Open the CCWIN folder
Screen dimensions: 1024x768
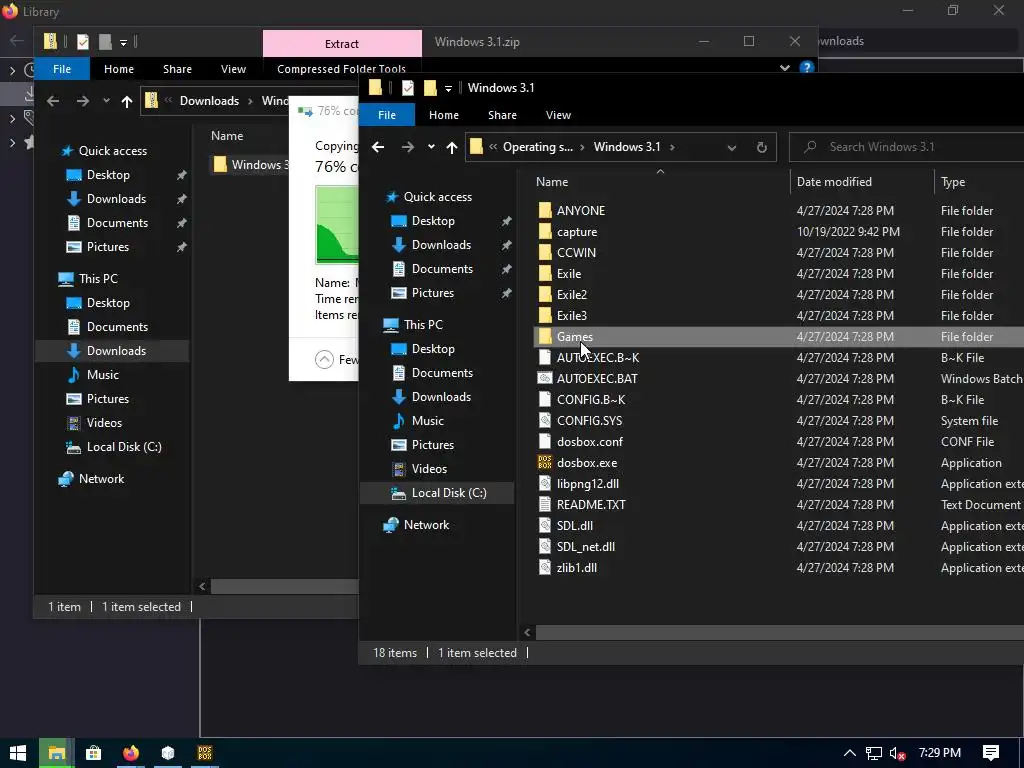pos(576,253)
